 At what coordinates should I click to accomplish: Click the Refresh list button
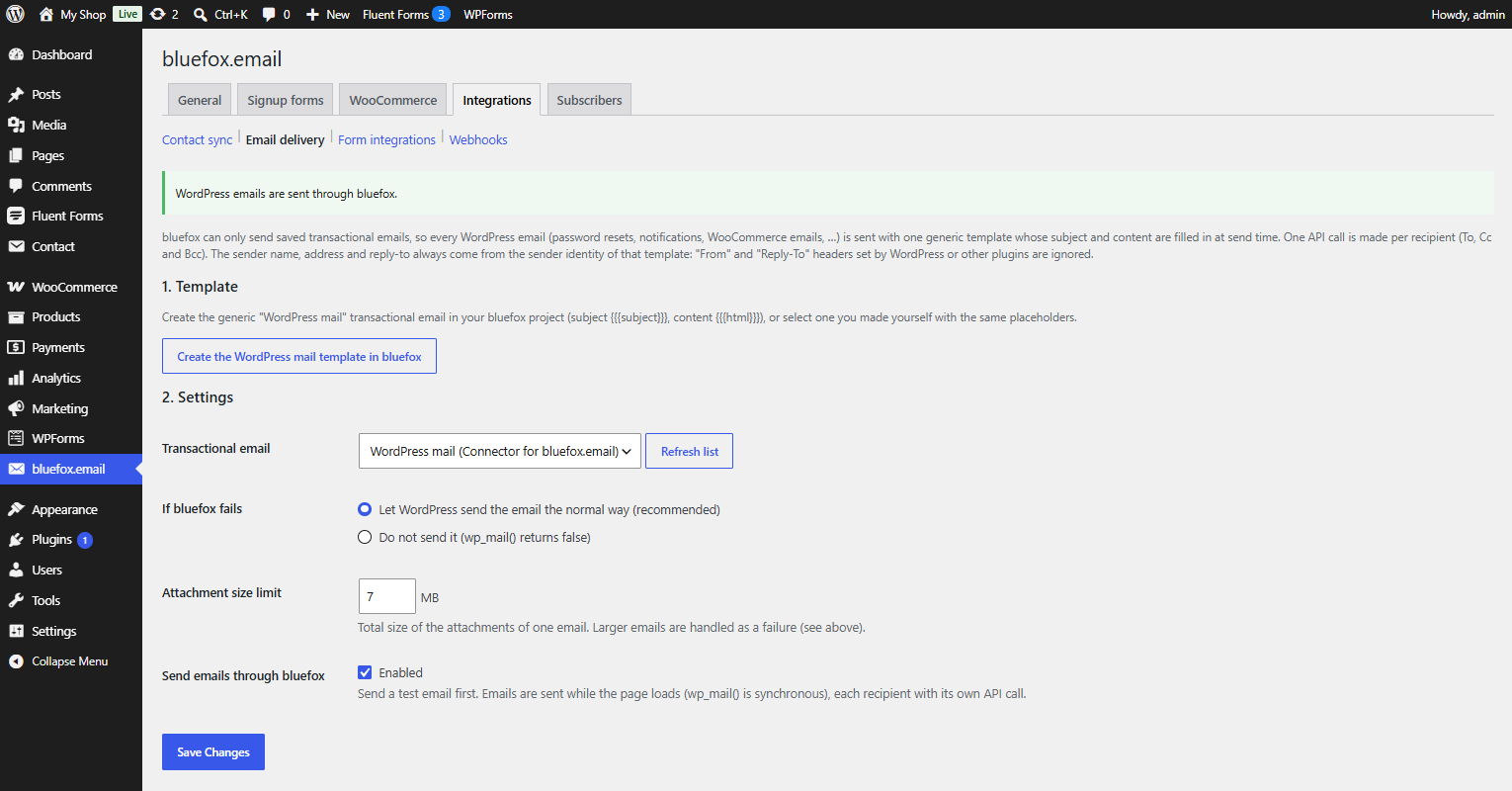[689, 451]
